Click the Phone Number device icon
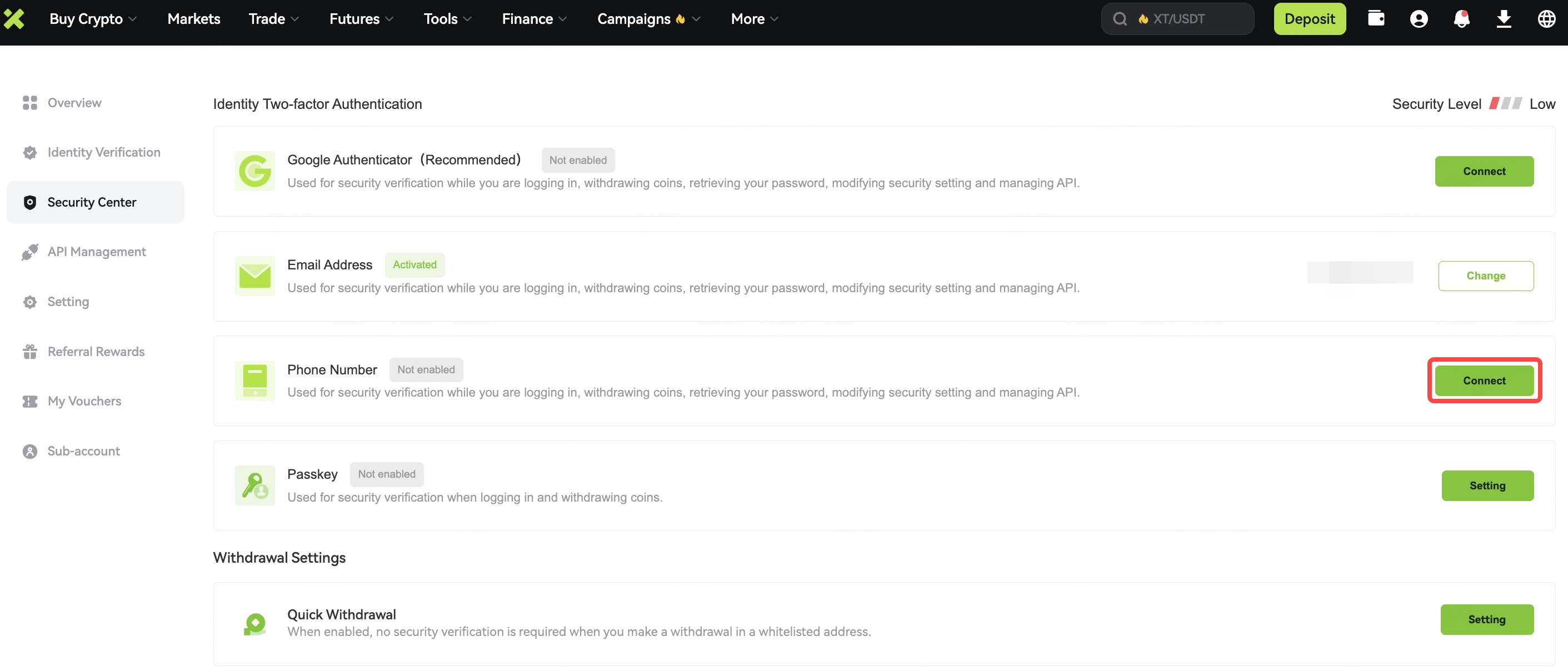 254,381
